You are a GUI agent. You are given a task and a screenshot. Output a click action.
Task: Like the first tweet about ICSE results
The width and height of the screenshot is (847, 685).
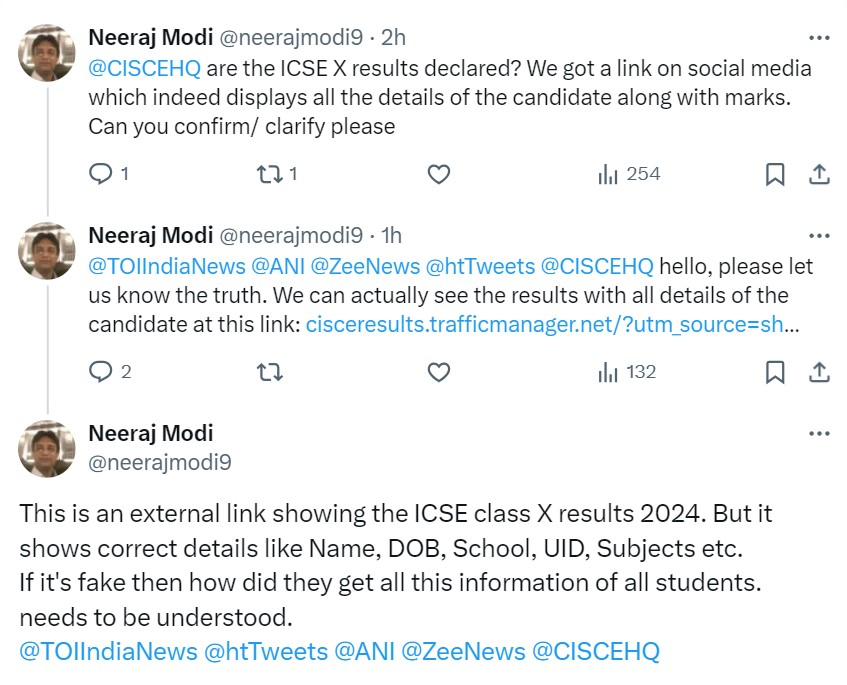click(438, 174)
